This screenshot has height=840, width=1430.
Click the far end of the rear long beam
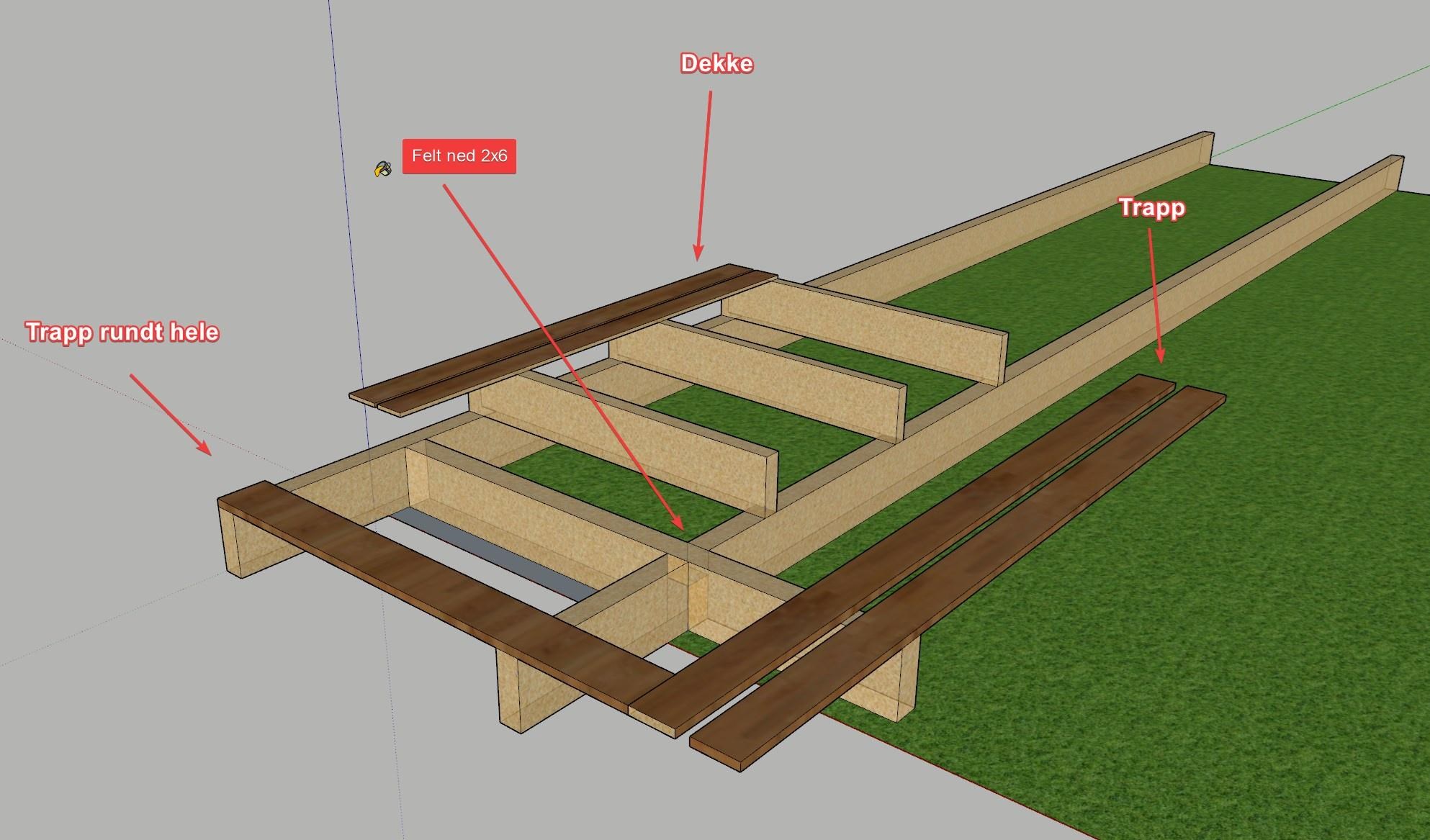[x=1206, y=148]
